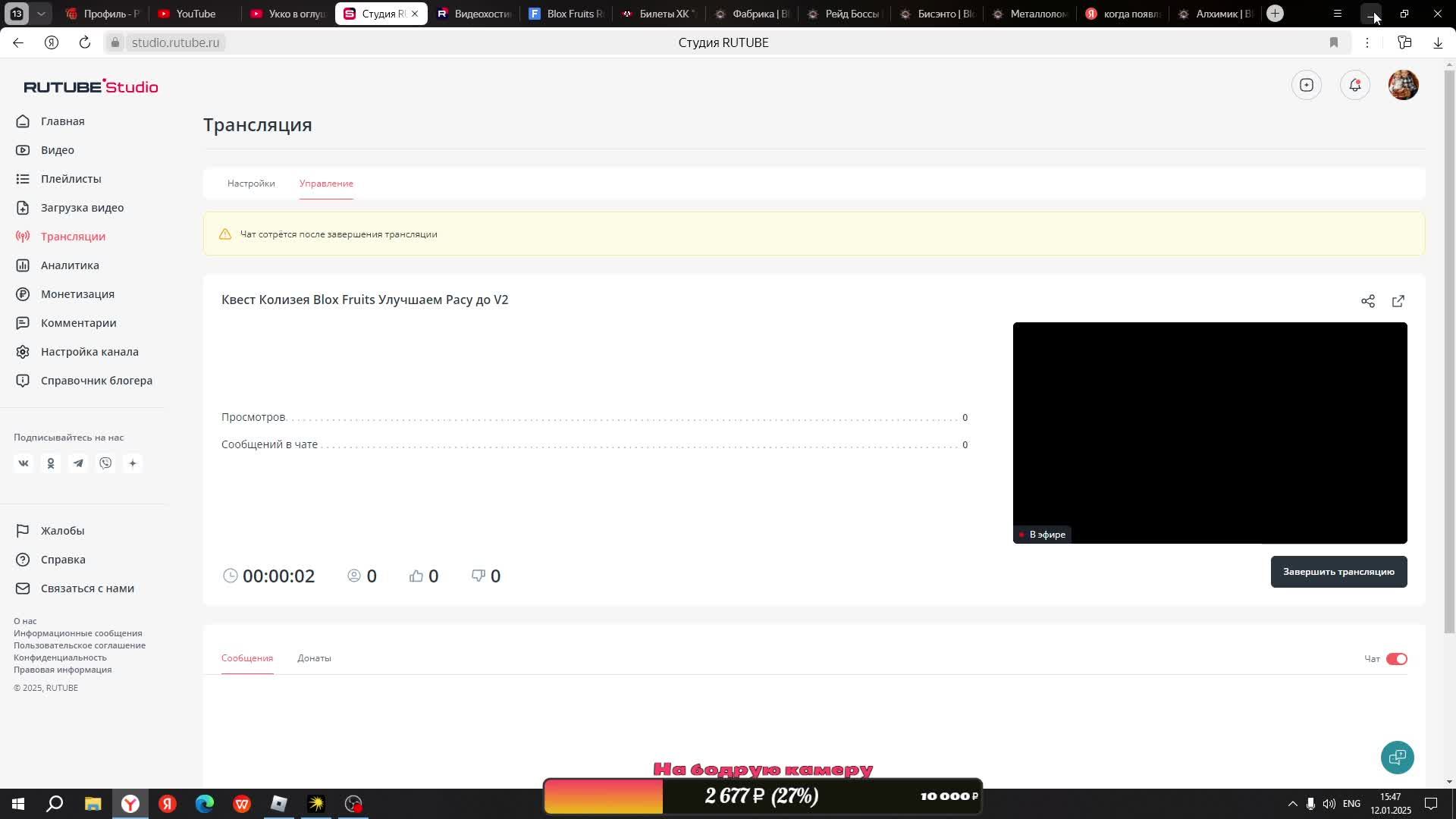The image size is (1456, 819).
Task: Open the Жалобы page
Action: click(62, 531)
